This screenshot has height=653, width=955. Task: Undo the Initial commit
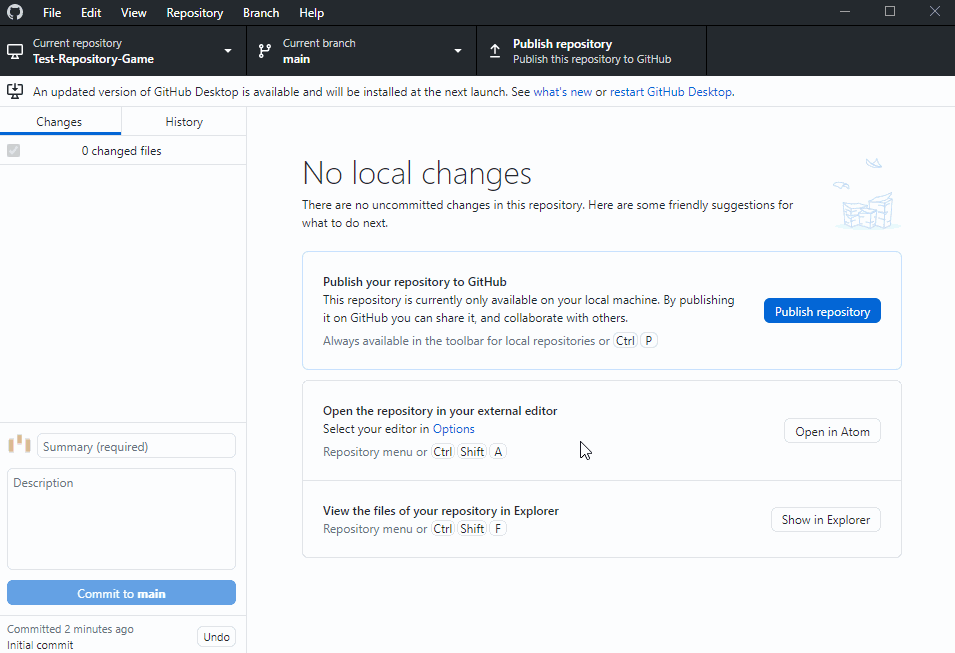click(x=216, y=637)
